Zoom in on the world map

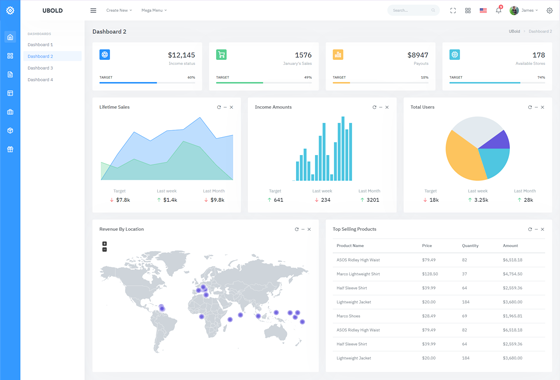(x=105, y=244)
